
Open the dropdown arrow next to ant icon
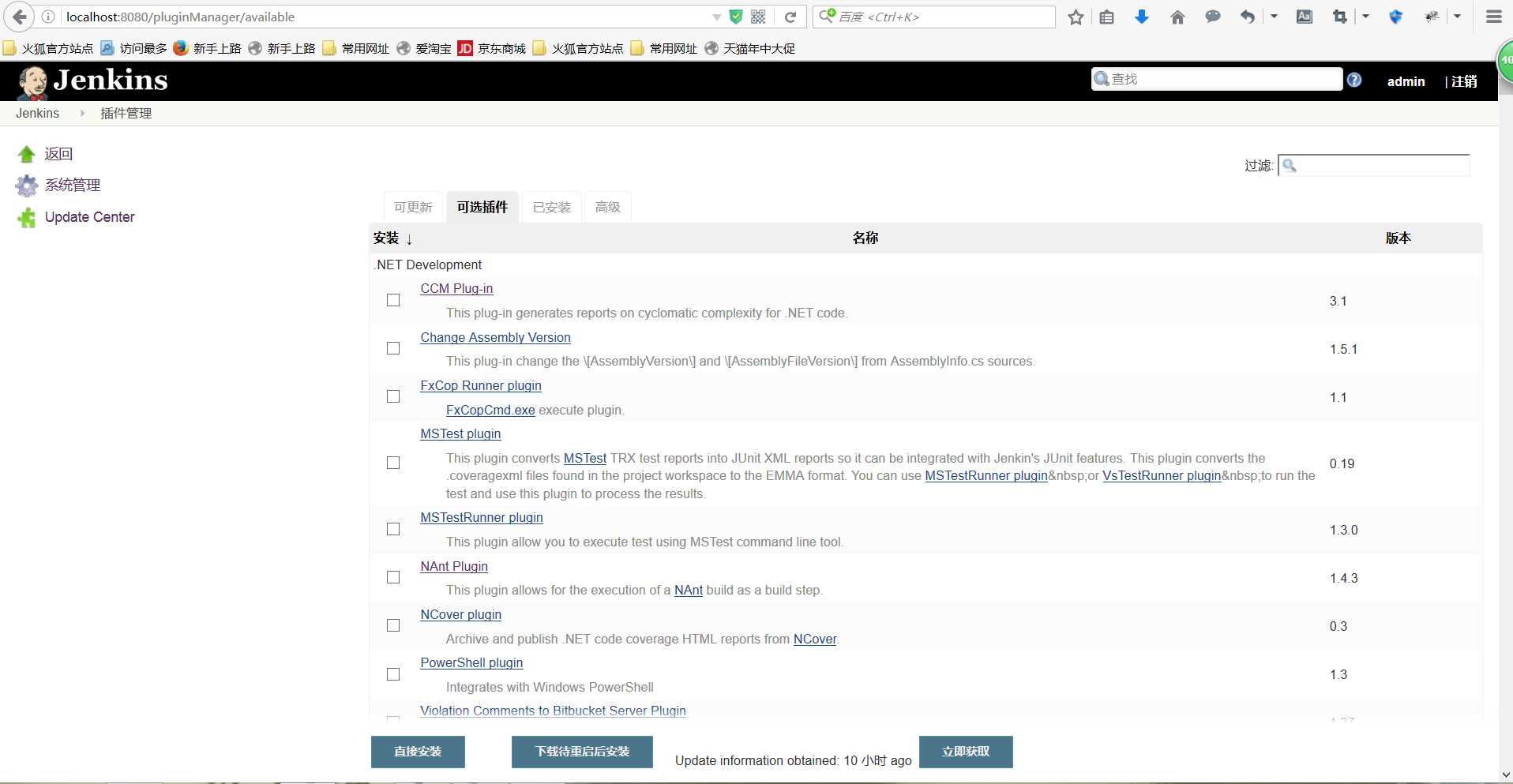coord(1457,16)
